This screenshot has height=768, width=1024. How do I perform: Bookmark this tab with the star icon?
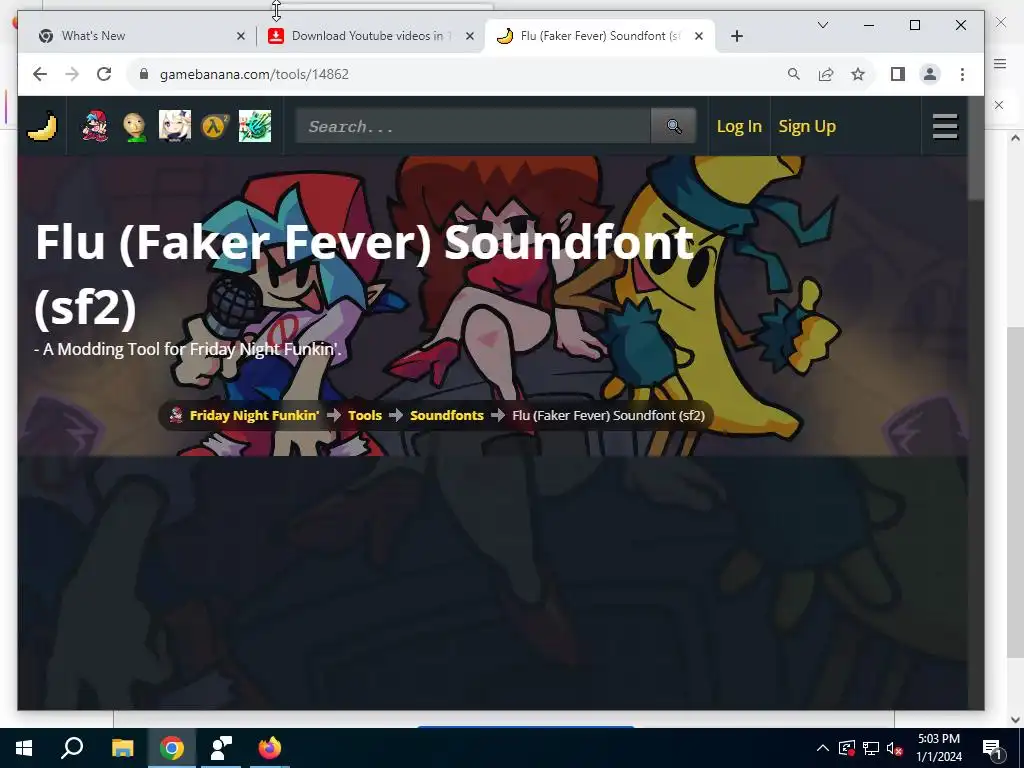[857, 74]
